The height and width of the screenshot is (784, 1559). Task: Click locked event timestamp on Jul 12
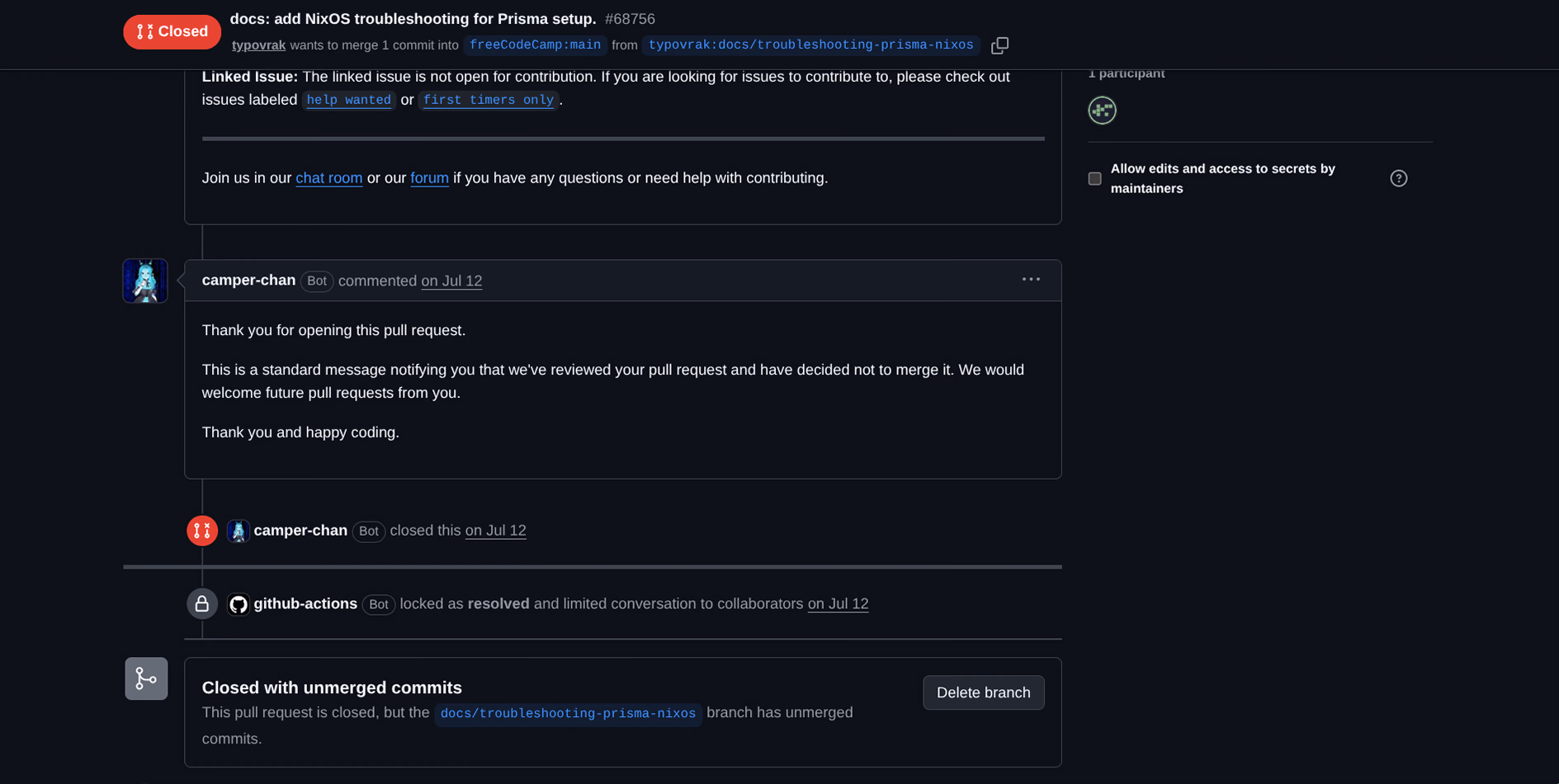[838, 604]
